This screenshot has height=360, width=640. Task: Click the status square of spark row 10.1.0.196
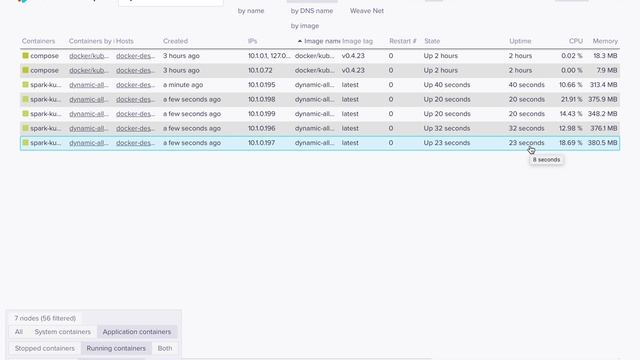point(25,128)
